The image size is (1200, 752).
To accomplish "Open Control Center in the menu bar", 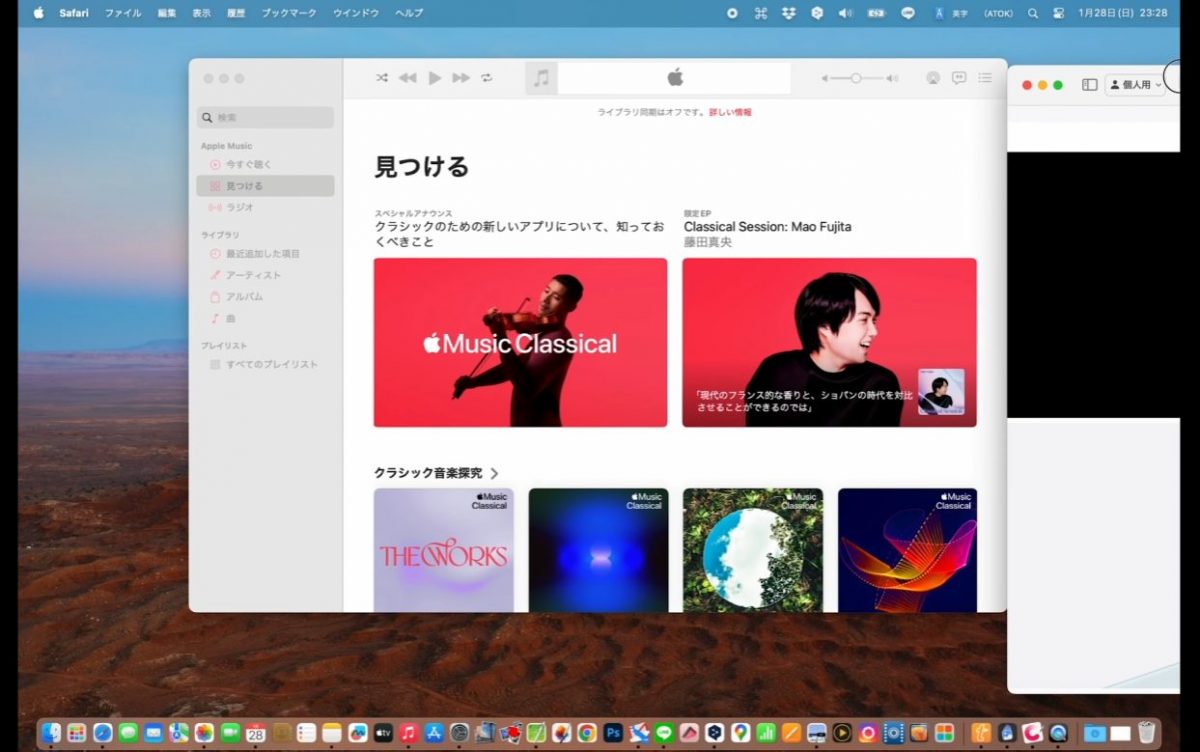I will pyautogui.click(x=1058, y=13).
